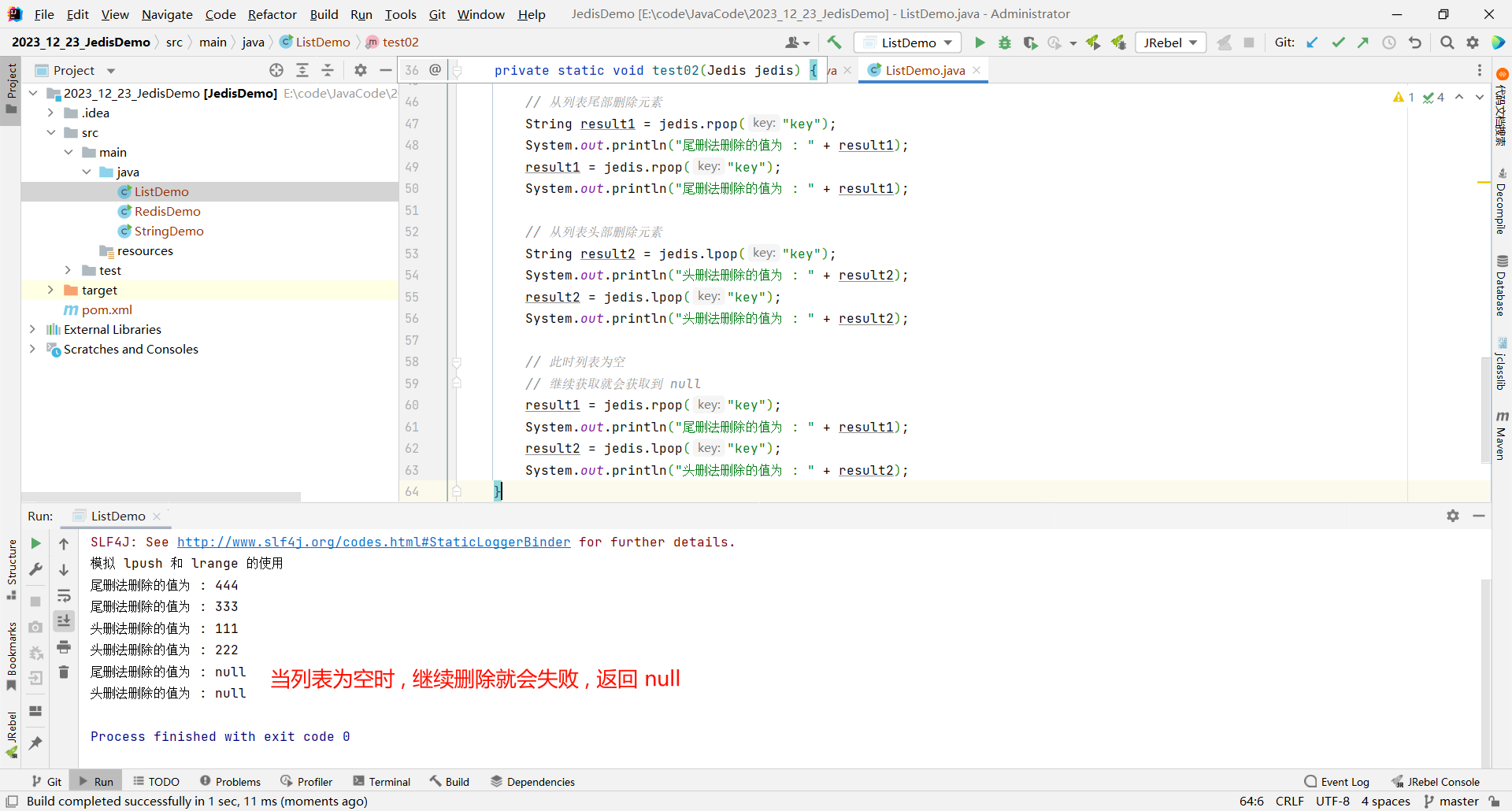This screenshot has height=811, width=1512.
Task: Click the UTF-8 encoding in the status bar
Action: [1332, 801]
